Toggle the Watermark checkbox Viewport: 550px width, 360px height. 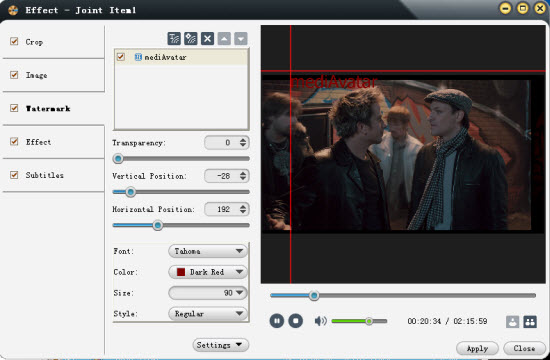click(14, 108)
